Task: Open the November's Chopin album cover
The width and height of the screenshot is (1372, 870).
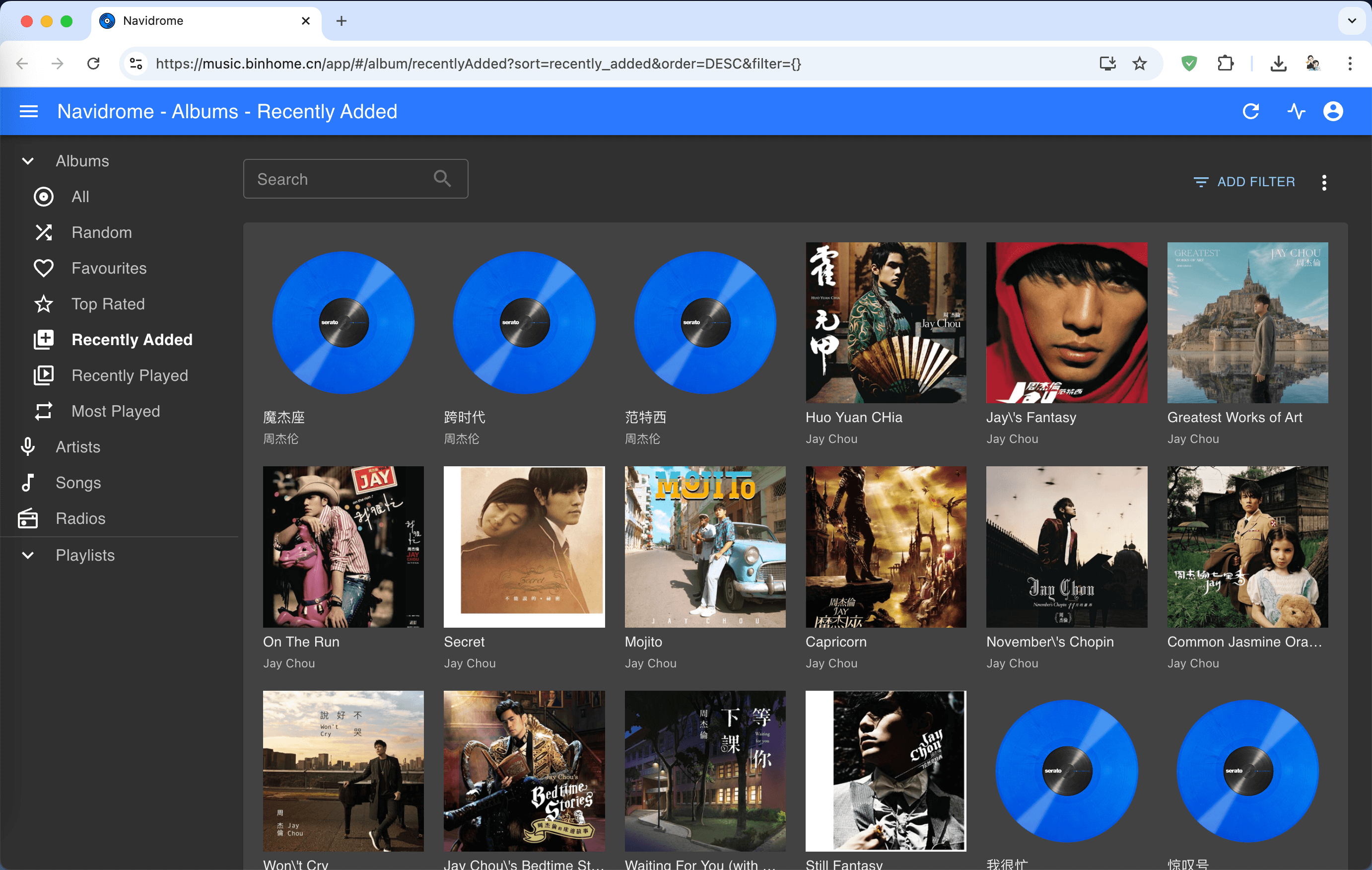Action: click(1066, 547)
